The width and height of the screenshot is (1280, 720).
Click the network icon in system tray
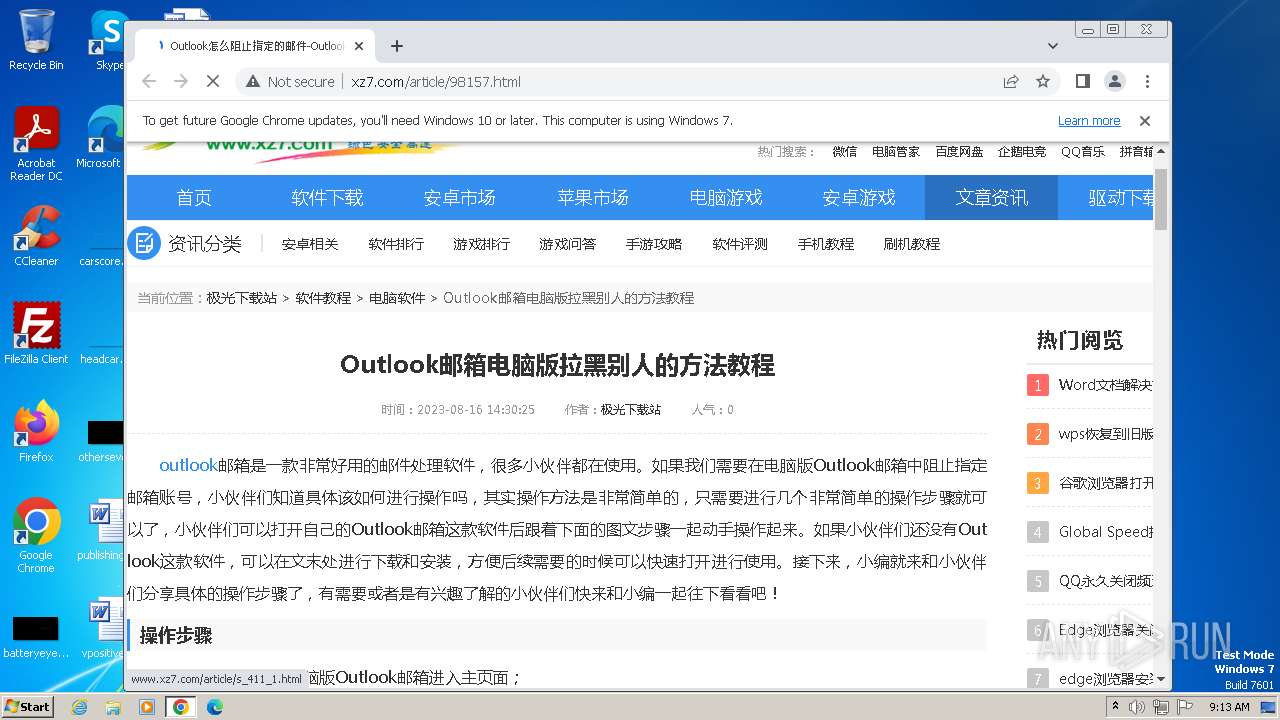[1160, 707]
